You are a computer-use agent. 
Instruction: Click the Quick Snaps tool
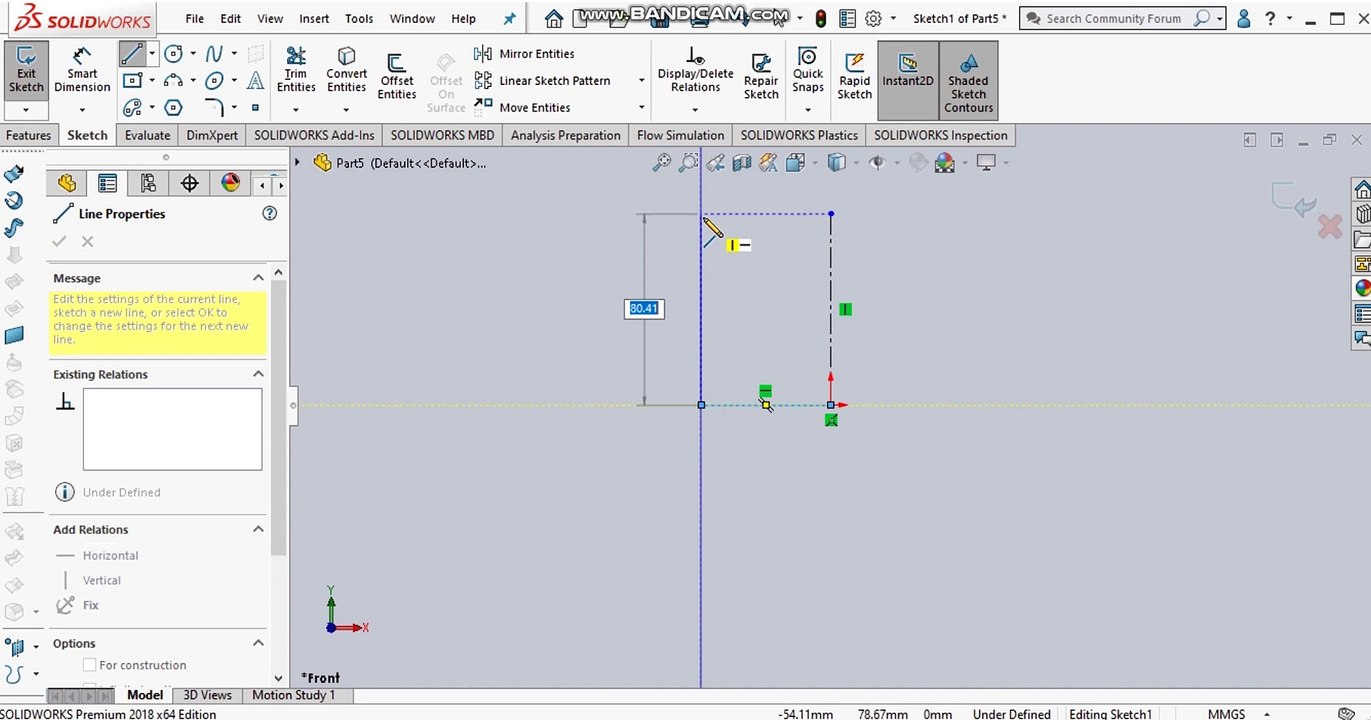(x=808, y=70)
